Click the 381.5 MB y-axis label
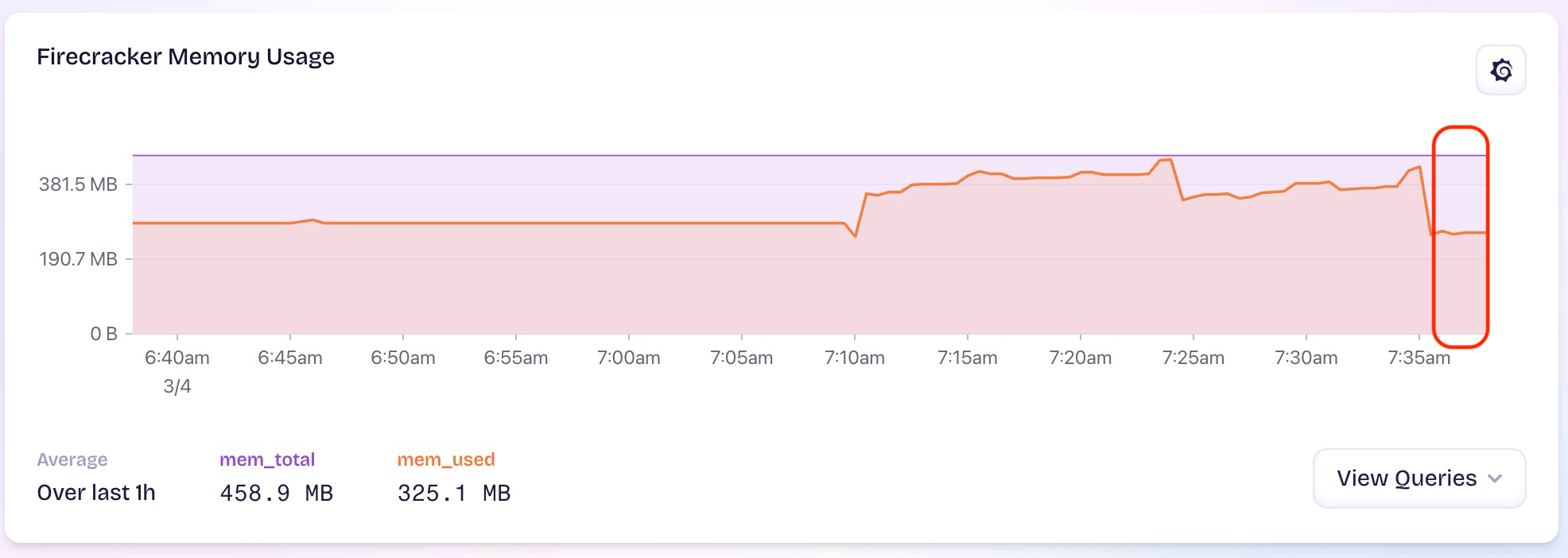The image size is (1568, 558). 78,184
